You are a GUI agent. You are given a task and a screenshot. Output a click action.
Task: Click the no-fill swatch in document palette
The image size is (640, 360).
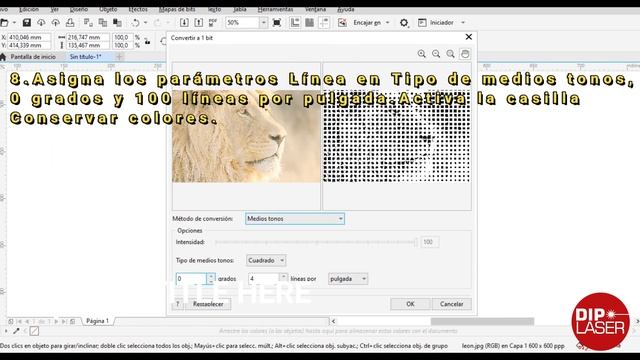[x=34, y=331]
